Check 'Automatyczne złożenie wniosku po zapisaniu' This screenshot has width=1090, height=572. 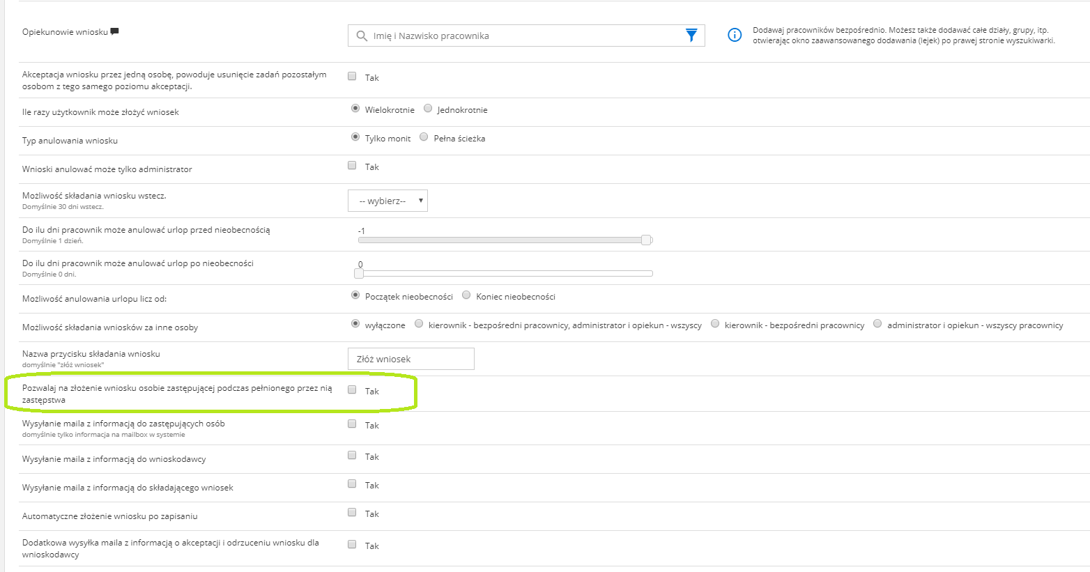pyautogui.click(x=352, y=512)
